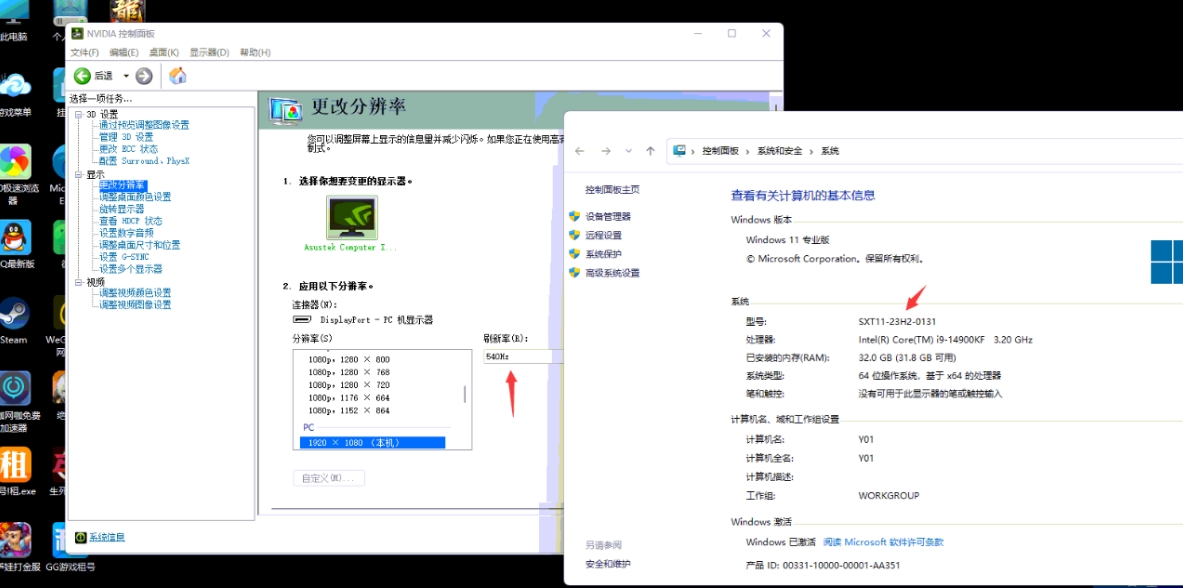The height and width of the screenshot is (588, 1183).
Task: Select resolution 1080p, 1152 × 864
Action: pyautogui.click(x=349, y=411)
